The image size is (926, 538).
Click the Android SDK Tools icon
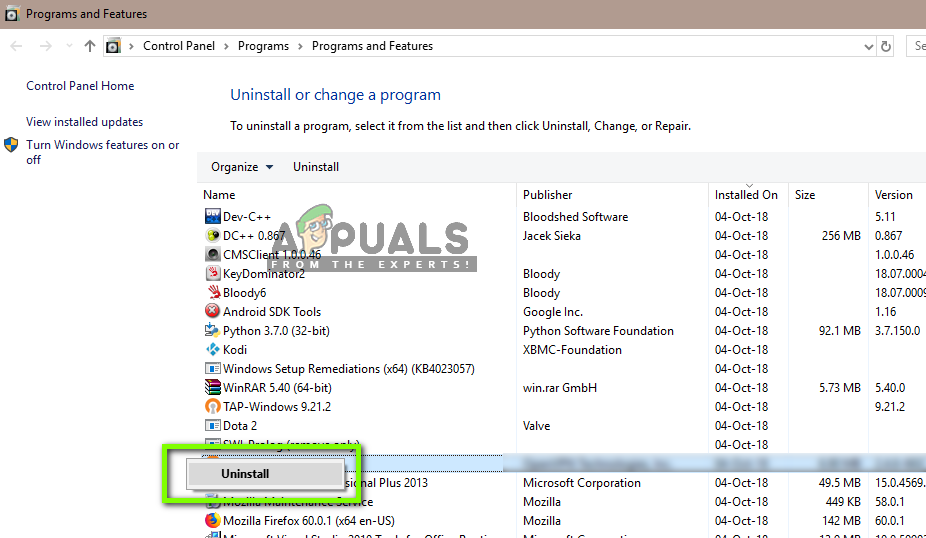click(x=212, y=311)
